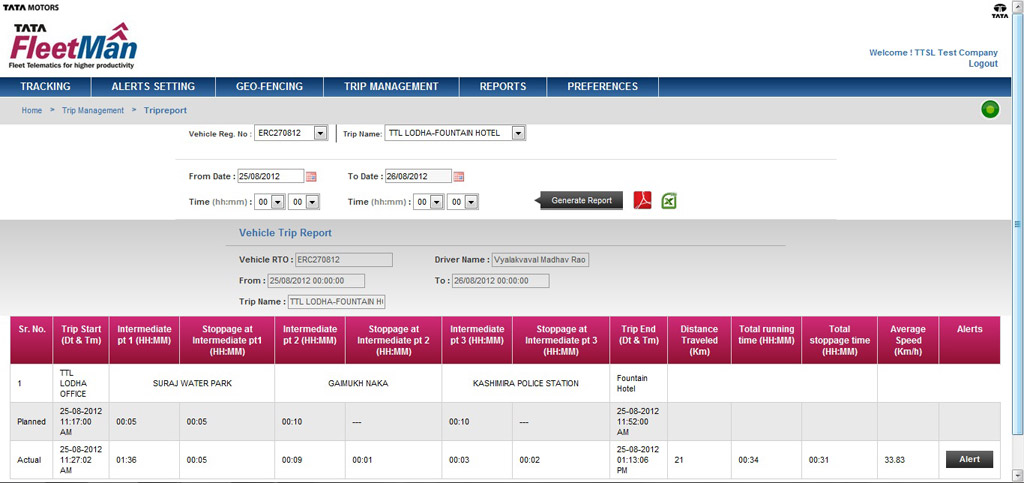Open the From Date calendar picker icon
This screenshot has width=1024, height=483.
click(312, 176)
